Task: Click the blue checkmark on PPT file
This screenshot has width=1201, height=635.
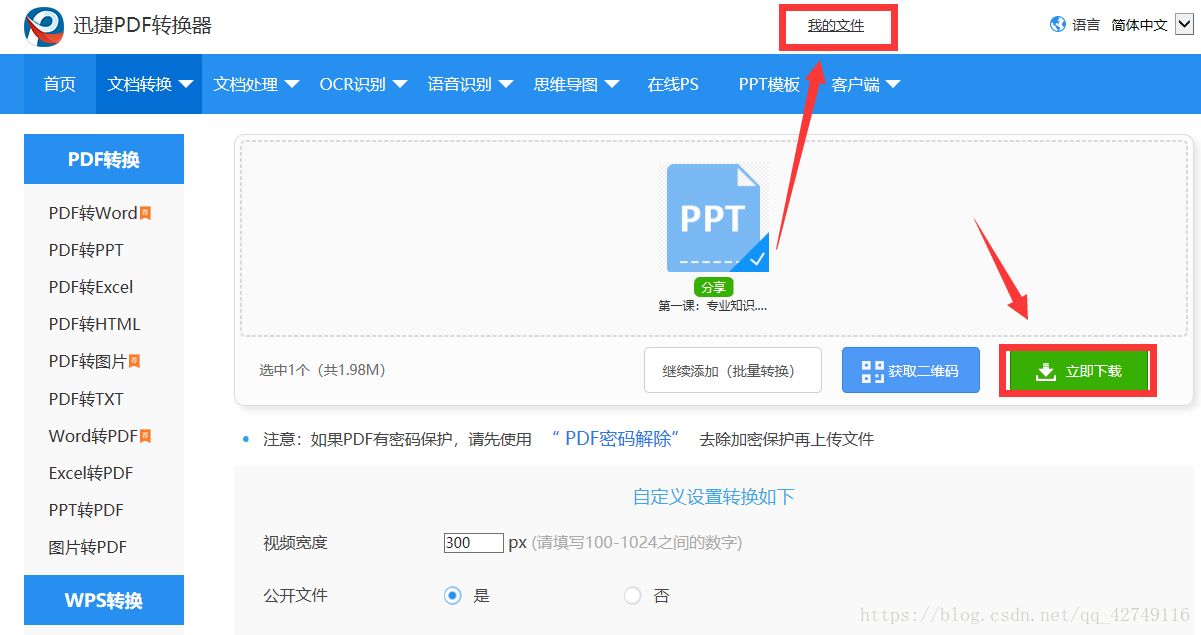Action: 757,259
